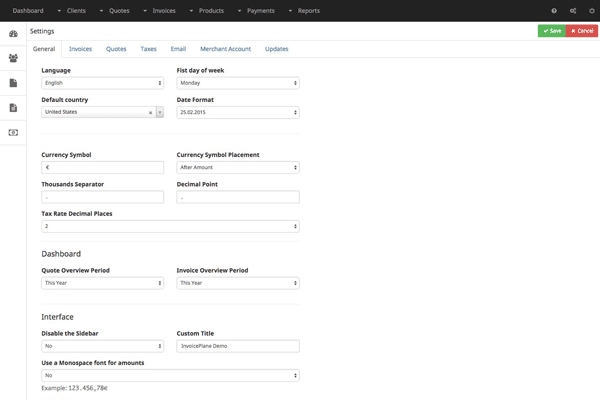Click the quotes document sidebar icon
This screenshot has height=400, width=600.
pyautogui.click(x=13, y=83)
